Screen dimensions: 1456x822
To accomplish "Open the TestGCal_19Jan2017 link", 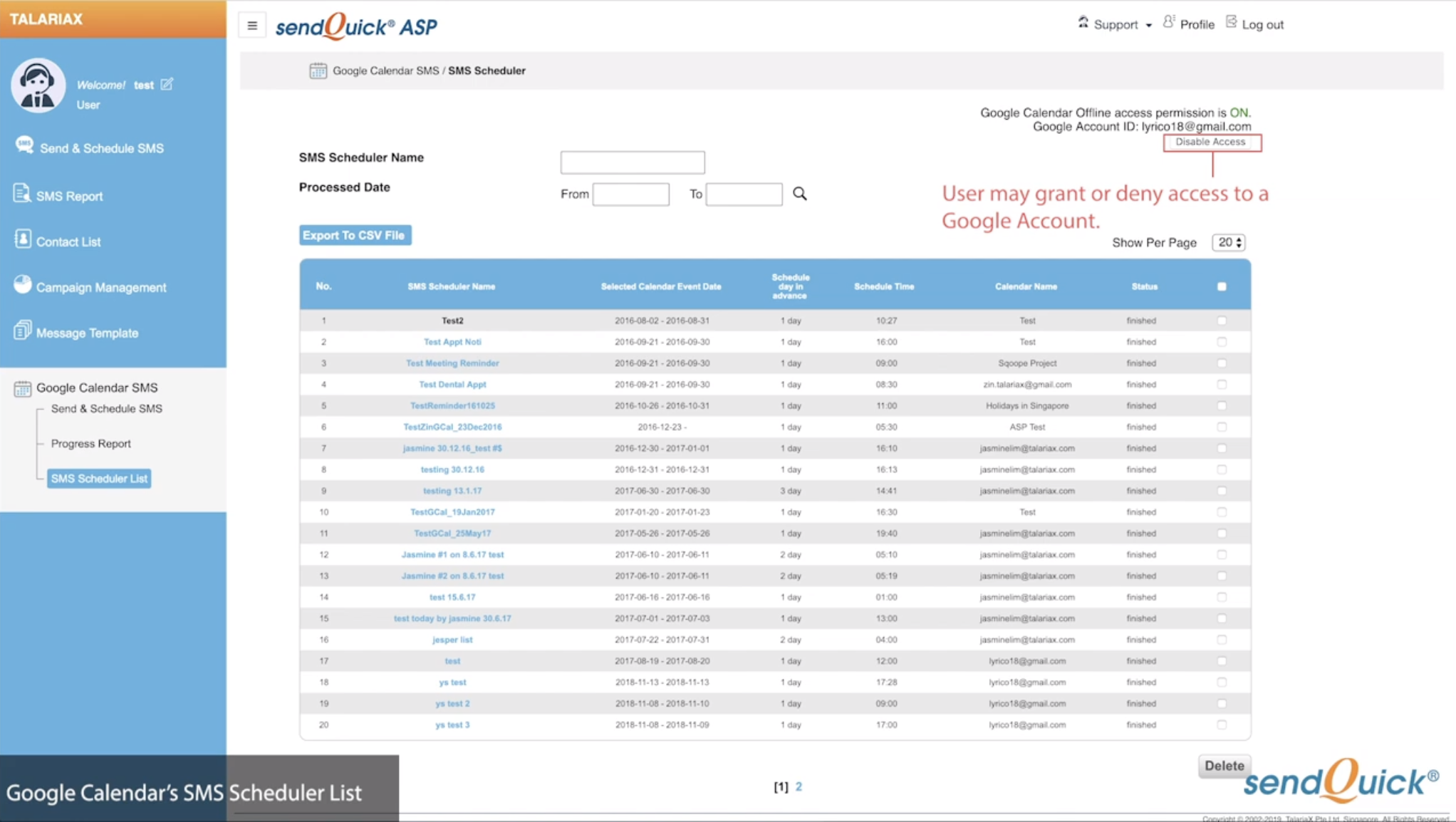I will (x=452, y=512).
